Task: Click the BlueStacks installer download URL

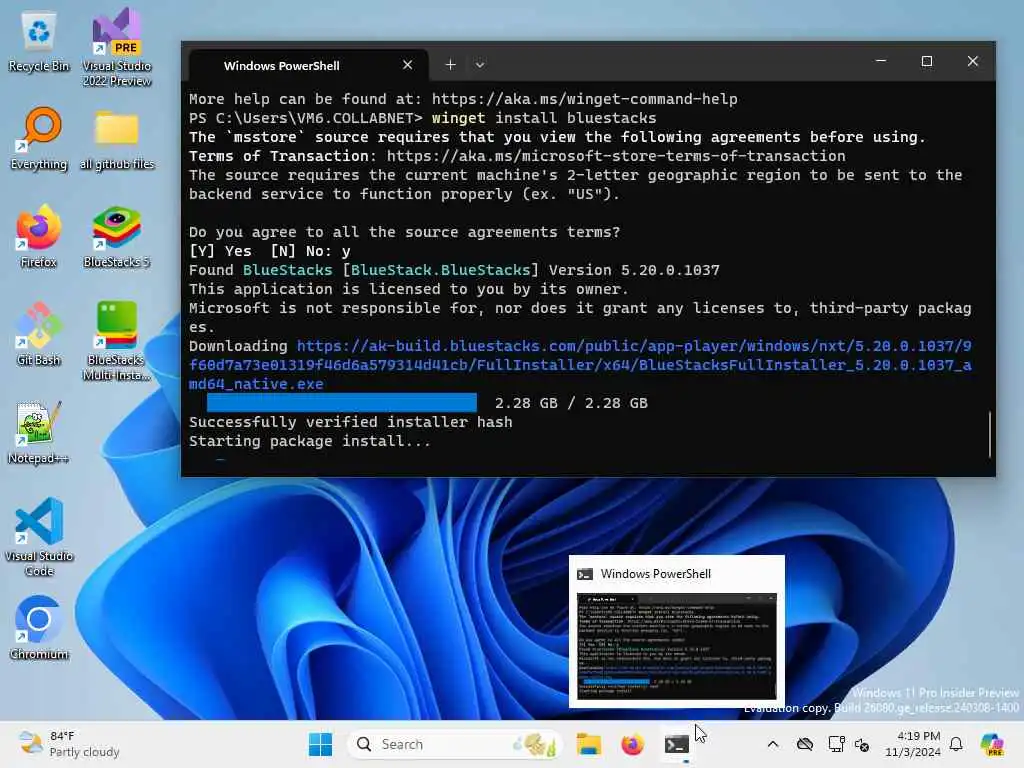Action: coord(580,365)
